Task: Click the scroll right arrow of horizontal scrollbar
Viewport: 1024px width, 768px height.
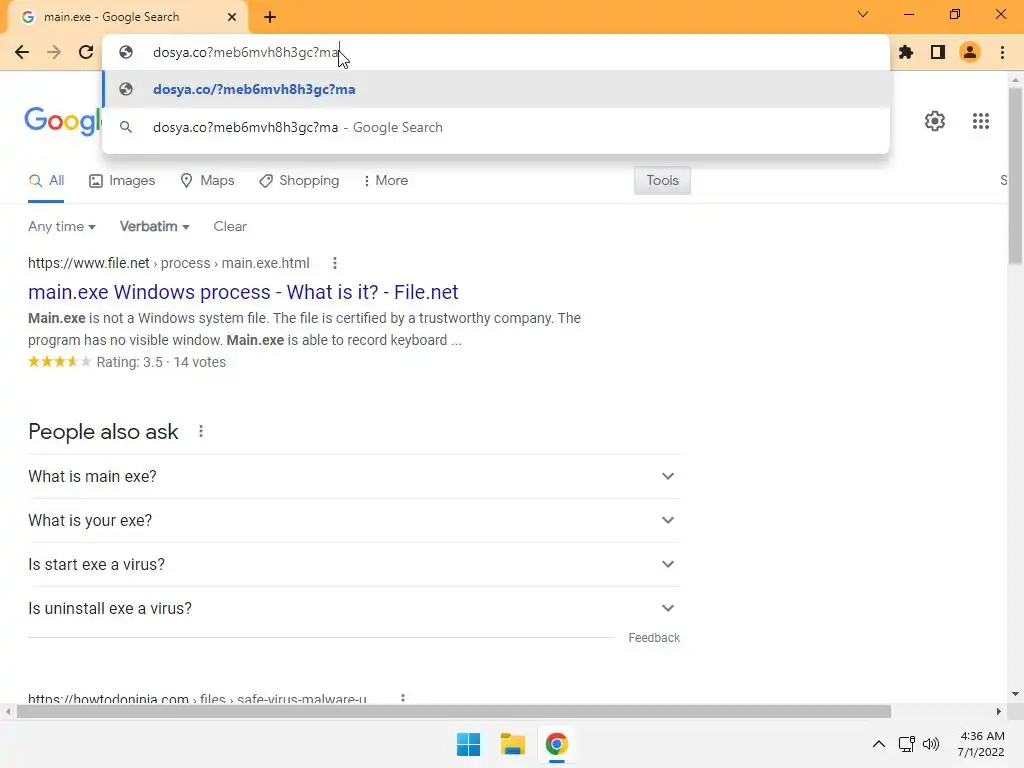Action: [x=999, y=712]
